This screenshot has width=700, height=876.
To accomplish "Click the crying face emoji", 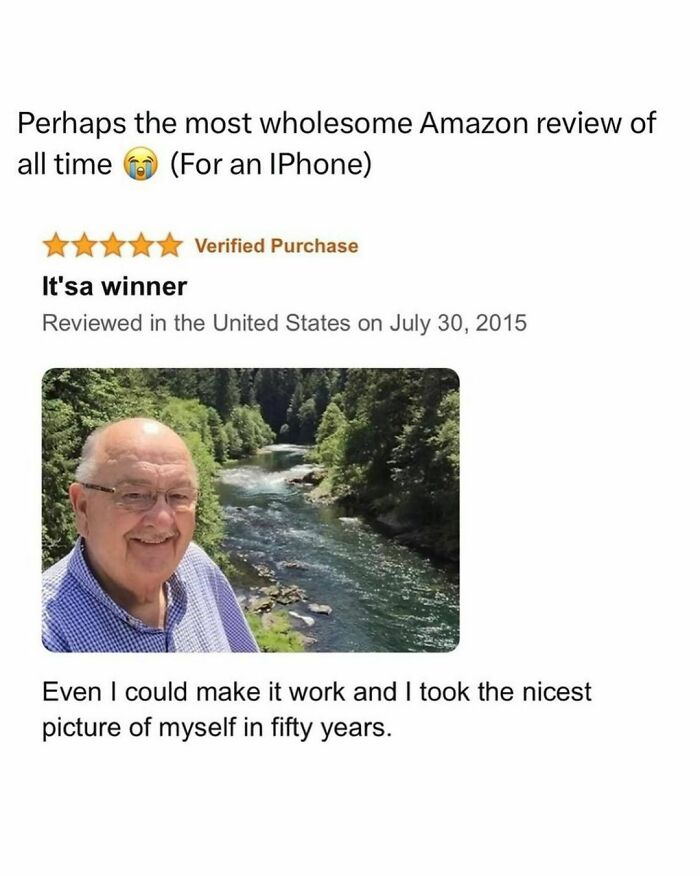I will (141, 164).
